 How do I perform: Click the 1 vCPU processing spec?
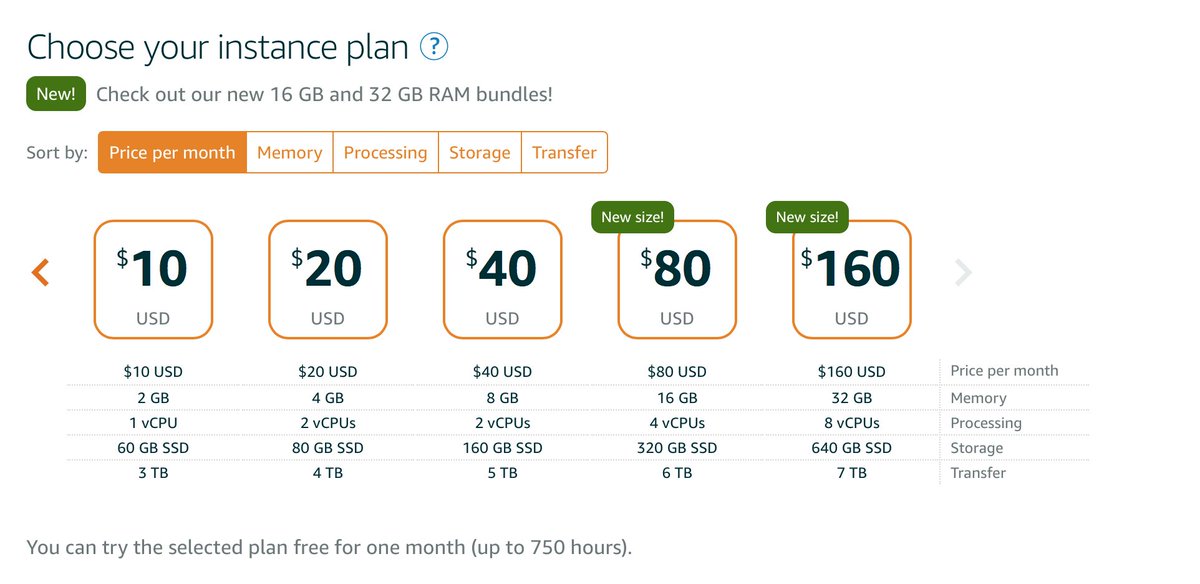tap(153, 423)
